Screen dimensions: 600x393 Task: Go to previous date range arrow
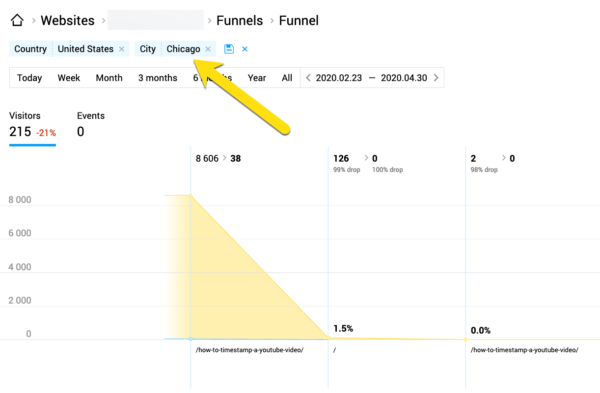[308, 78]
